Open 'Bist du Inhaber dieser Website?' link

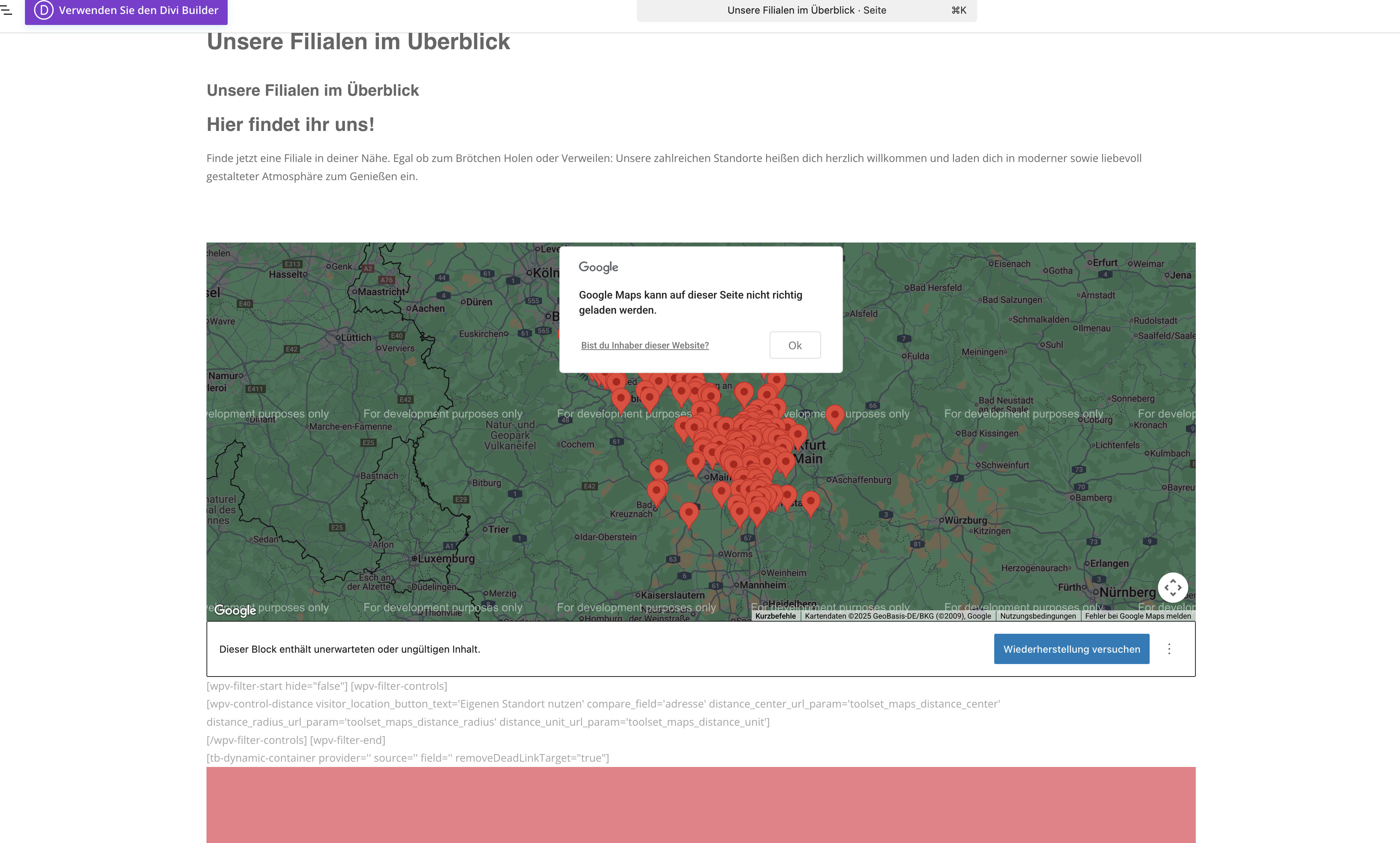(x=644, y=345)
